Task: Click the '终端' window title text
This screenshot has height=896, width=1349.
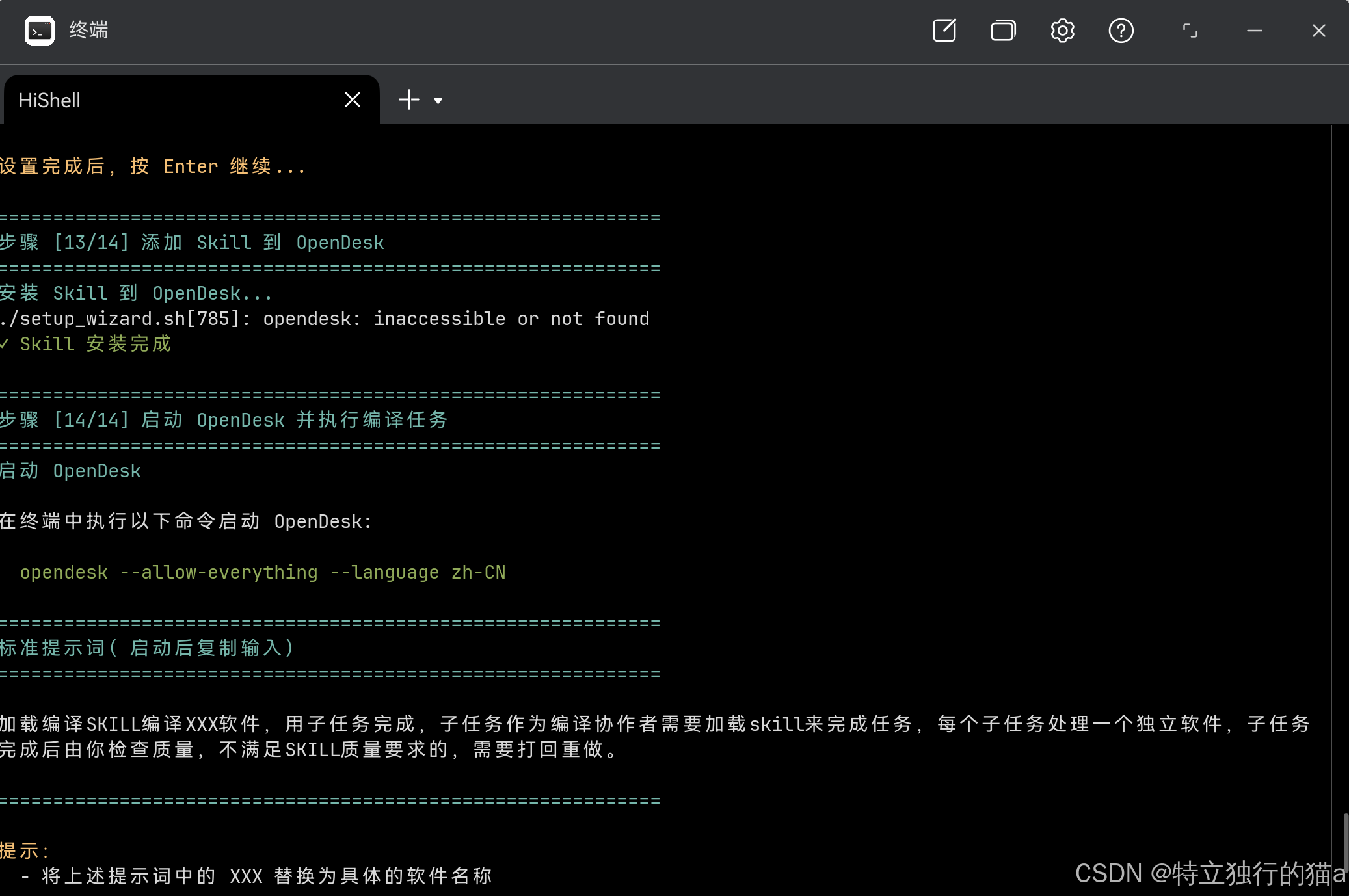Action: coord(88,31)
